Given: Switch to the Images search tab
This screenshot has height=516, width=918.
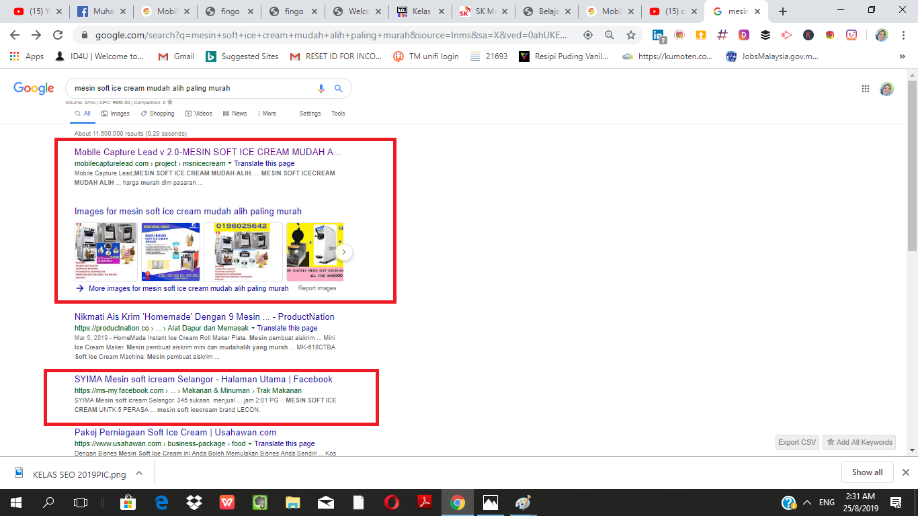Looking at the screenshot, I should pos(115,114).
